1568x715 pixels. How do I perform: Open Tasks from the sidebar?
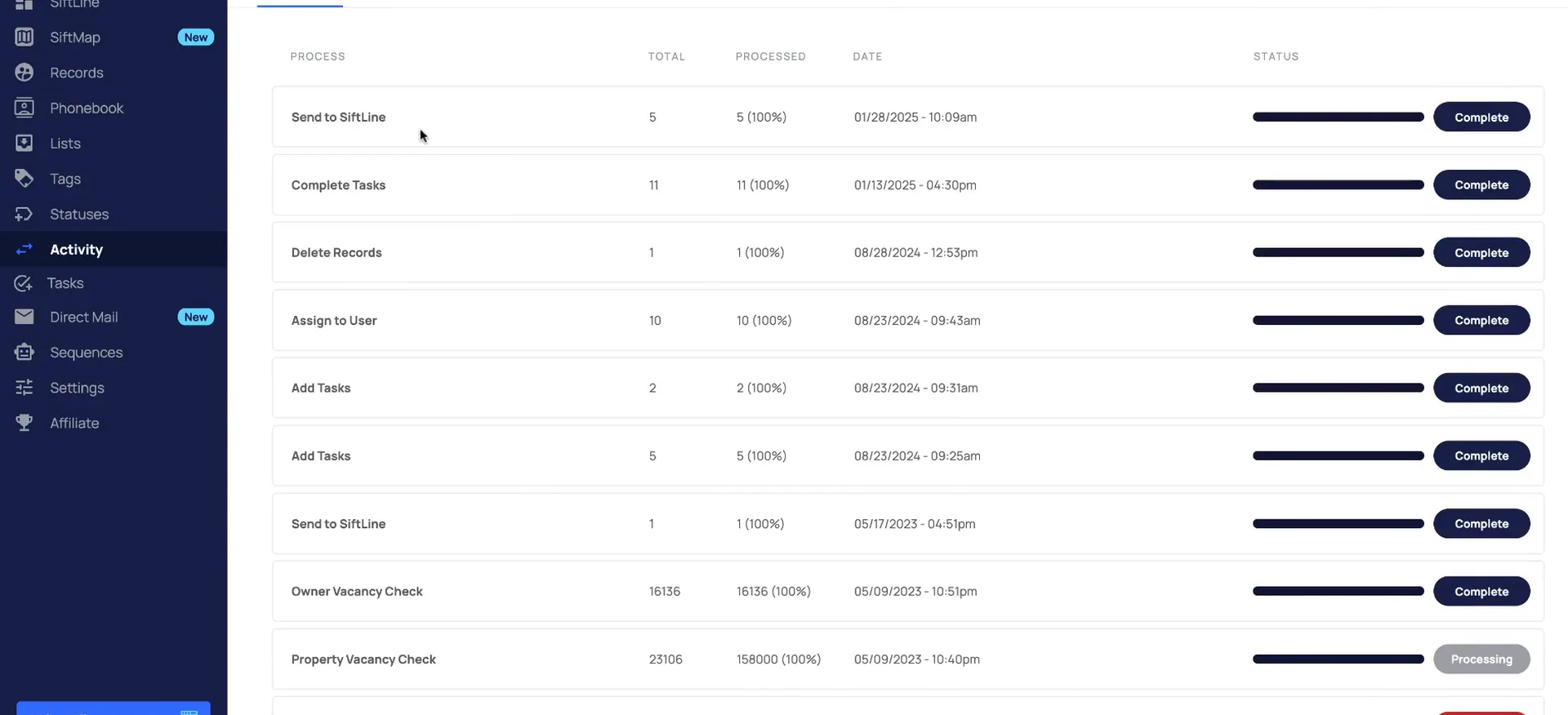pyautogui.click(x=65, y=283)
